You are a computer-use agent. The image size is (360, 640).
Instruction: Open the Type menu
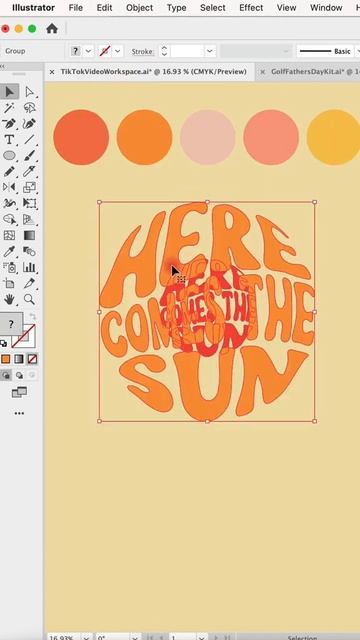pyautogui.click(x=176, y=8)
